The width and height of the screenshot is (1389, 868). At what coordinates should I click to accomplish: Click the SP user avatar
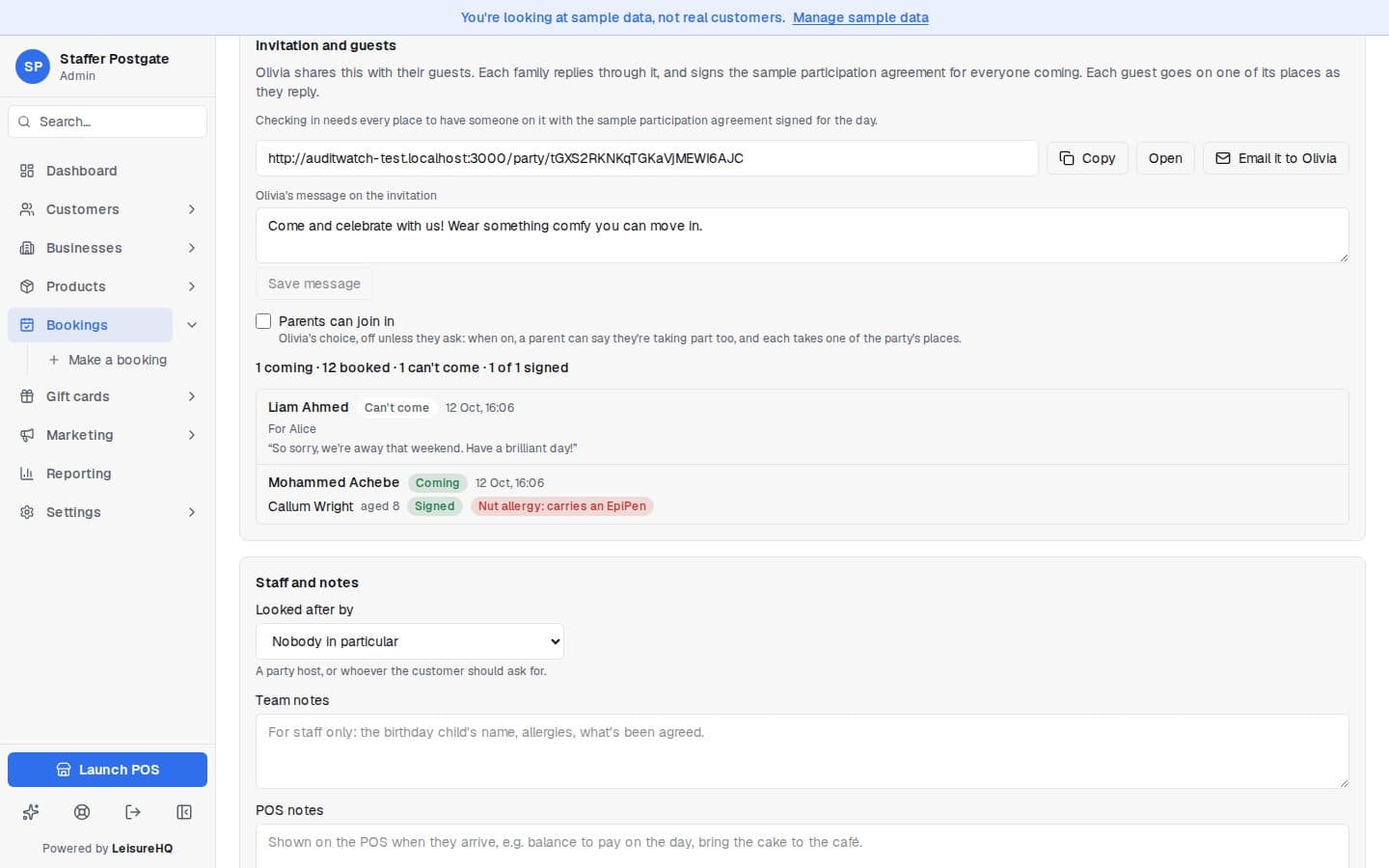click(x=33, y=67)
